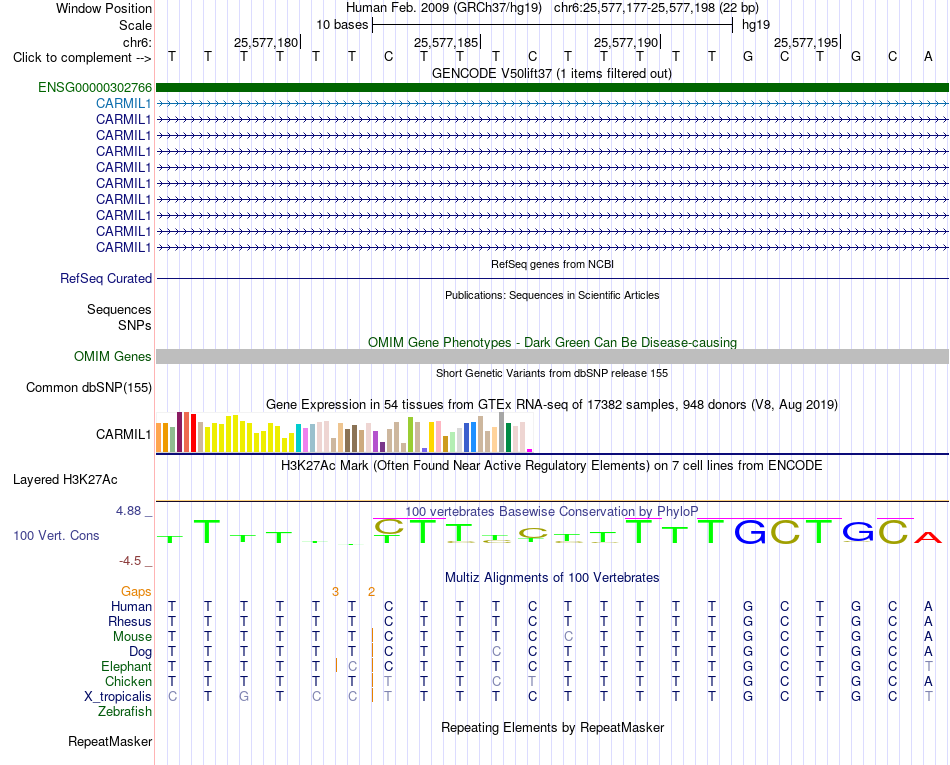
Task: Click the 'Common dbSNP(155)' track label
Action: coord(88,387)
